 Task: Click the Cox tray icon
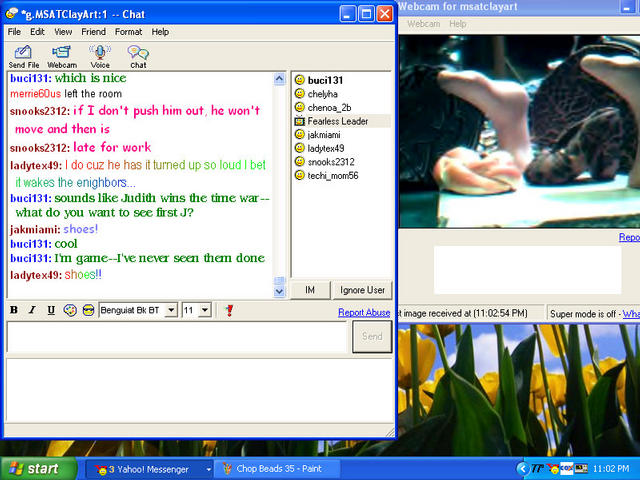click(x=567, y=469)
